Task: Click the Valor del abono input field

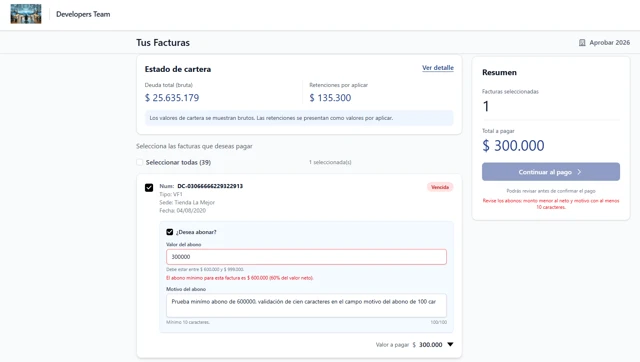Action: pyautogui.click(x=306, y=257)
